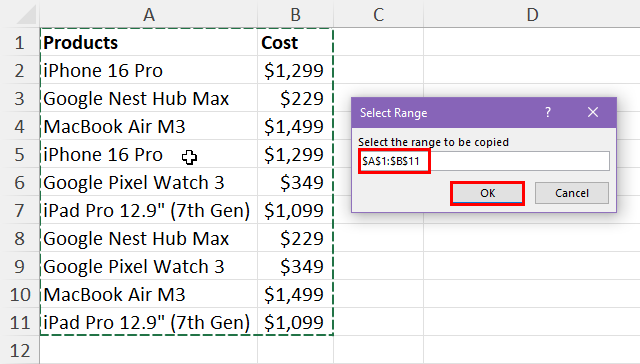Screen dimensions: 640x364
Task: Click the Products header cell
Action: tap(149, 42)
